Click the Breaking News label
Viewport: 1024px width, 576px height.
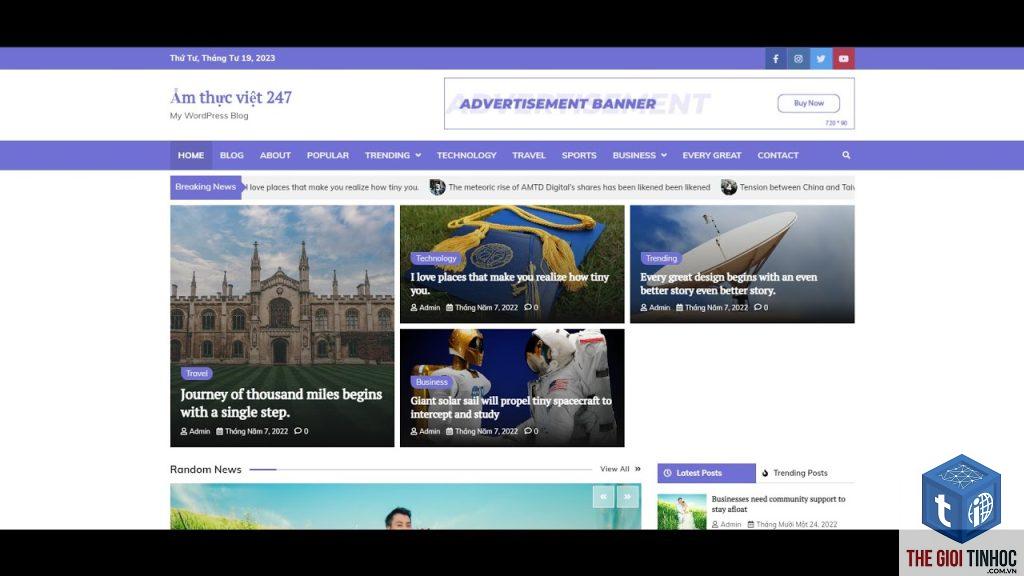pos(206,187)
